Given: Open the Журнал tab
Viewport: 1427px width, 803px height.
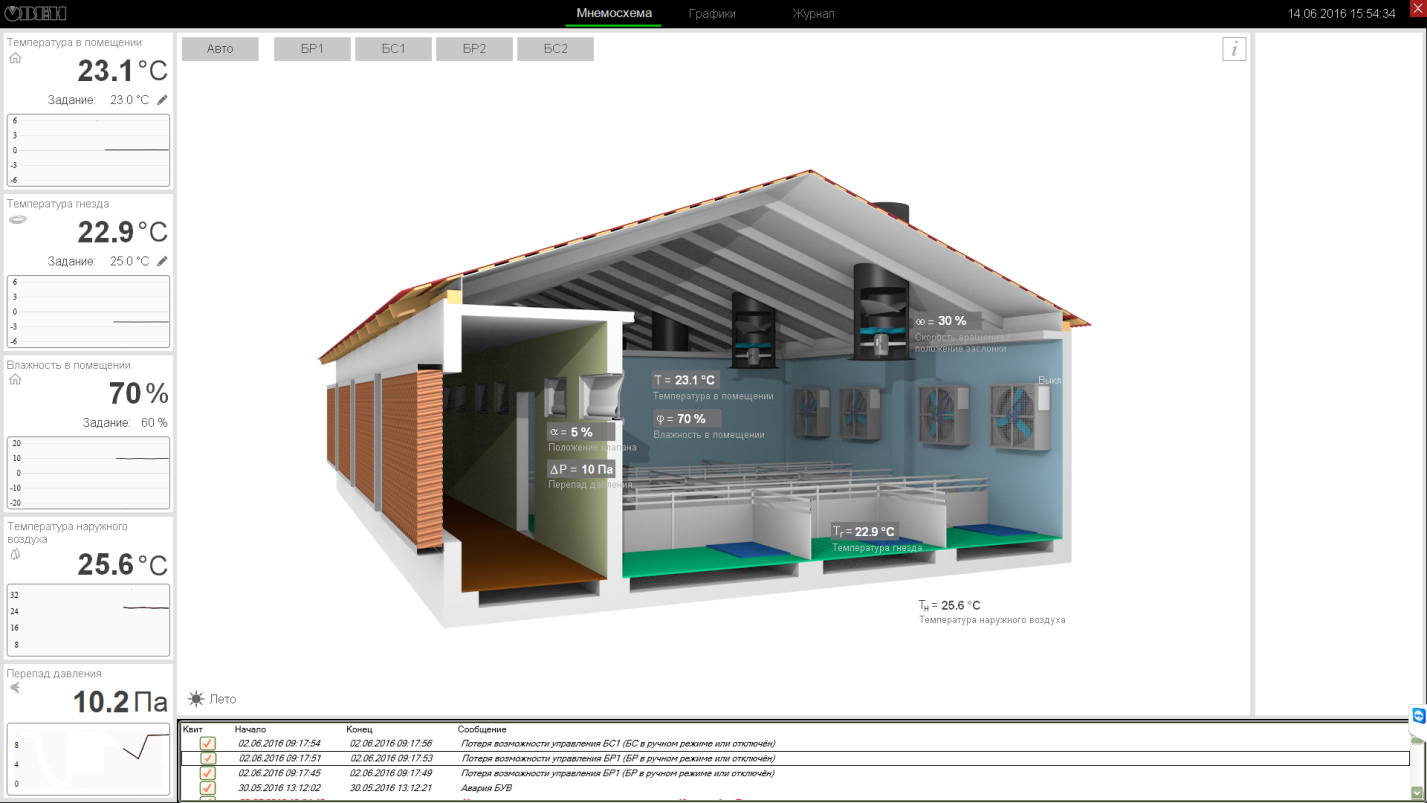Looking at the screenshot, I should [813, 14].
